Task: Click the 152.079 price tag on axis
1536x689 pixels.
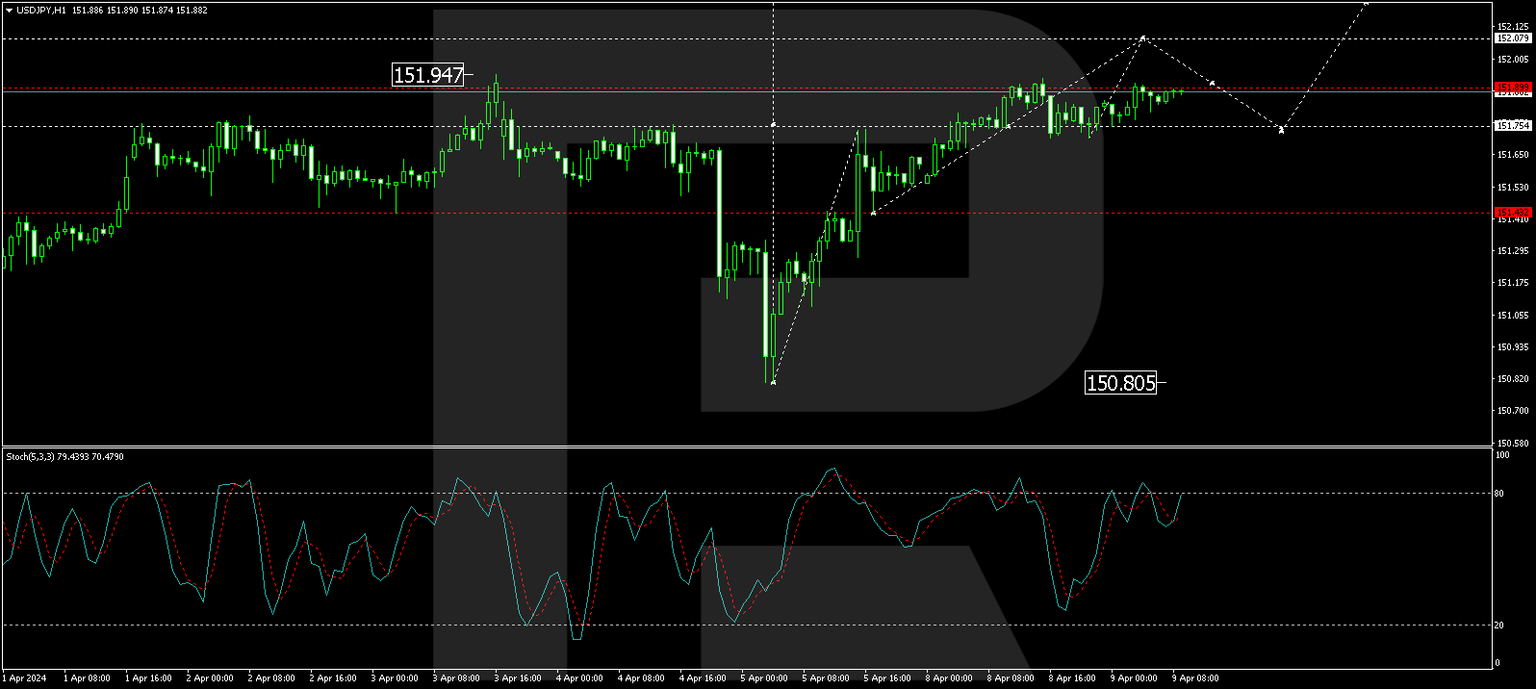Action: click(x=1511, y=38)
